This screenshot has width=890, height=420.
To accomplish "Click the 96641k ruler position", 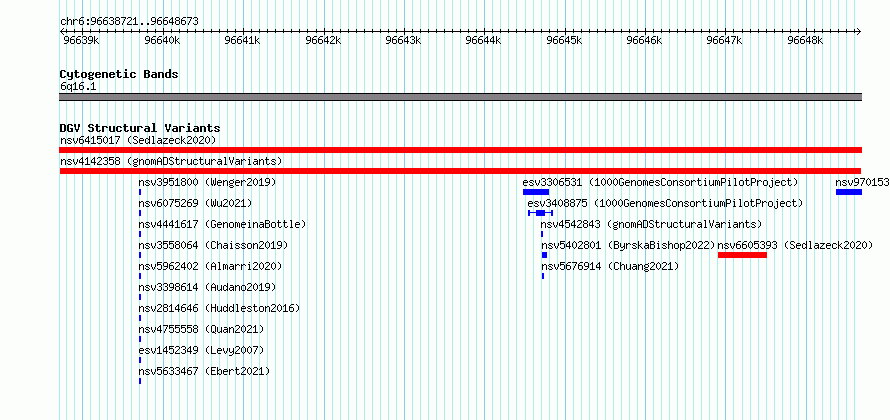I will (243, 40).
